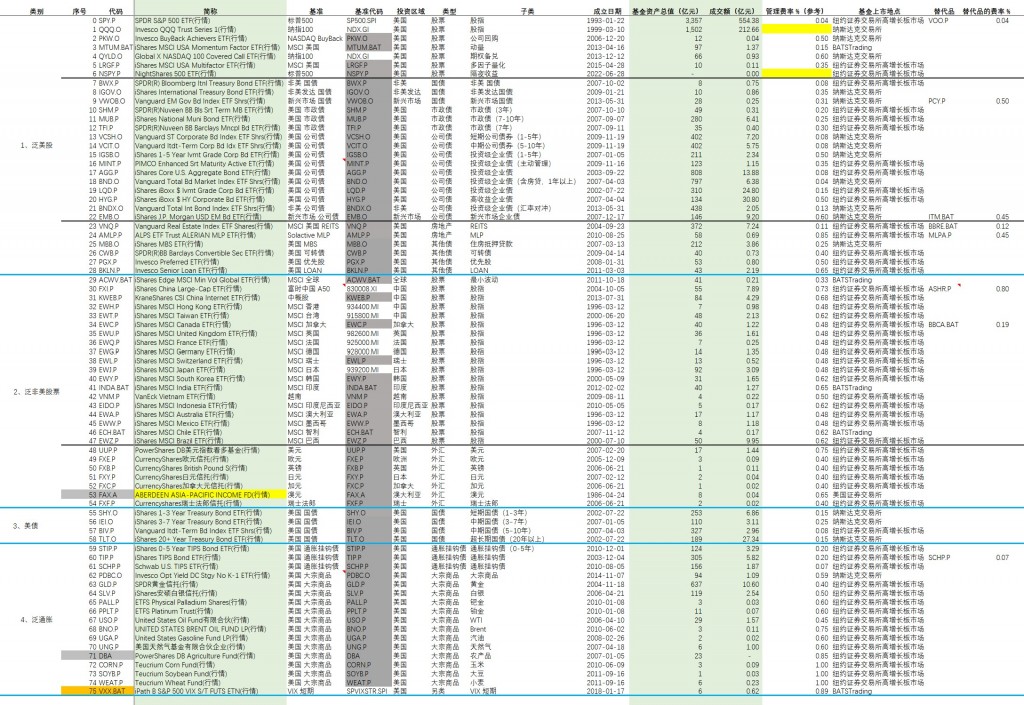Select the 基金资产总值（亿元） header
The image size is (1024, 705).
coord(665,11)
